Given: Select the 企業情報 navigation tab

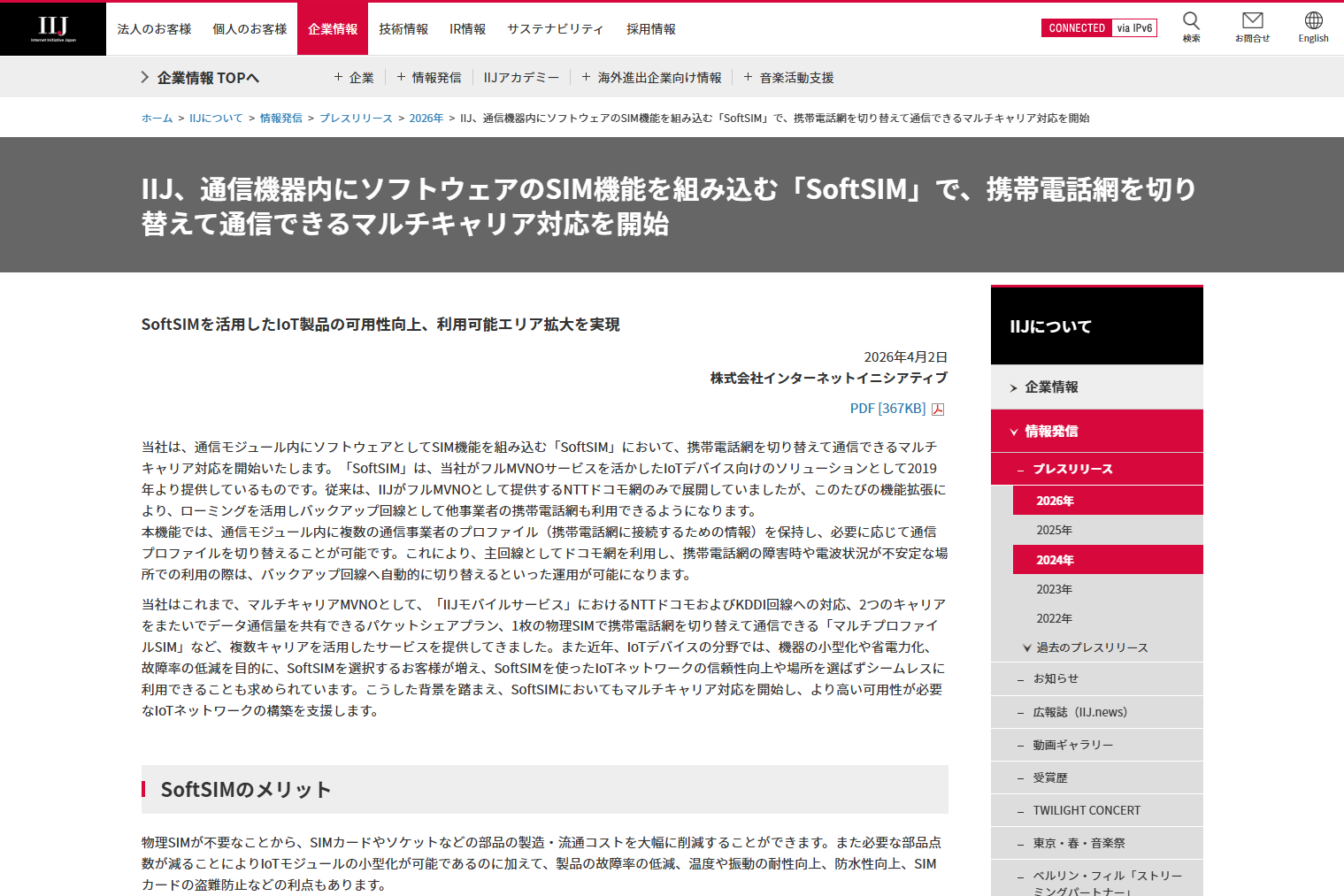Looking at the screenshot, I should [x=333, y=29].
